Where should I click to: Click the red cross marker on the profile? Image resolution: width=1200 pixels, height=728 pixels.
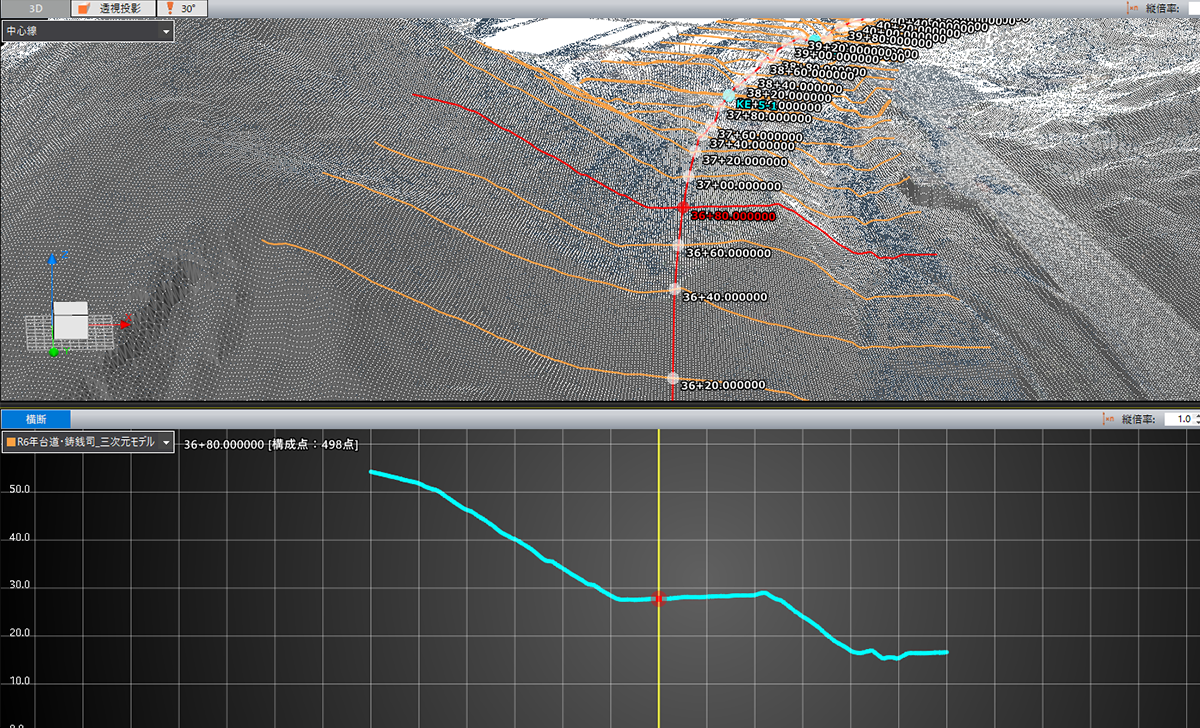(x=658, y=599)
